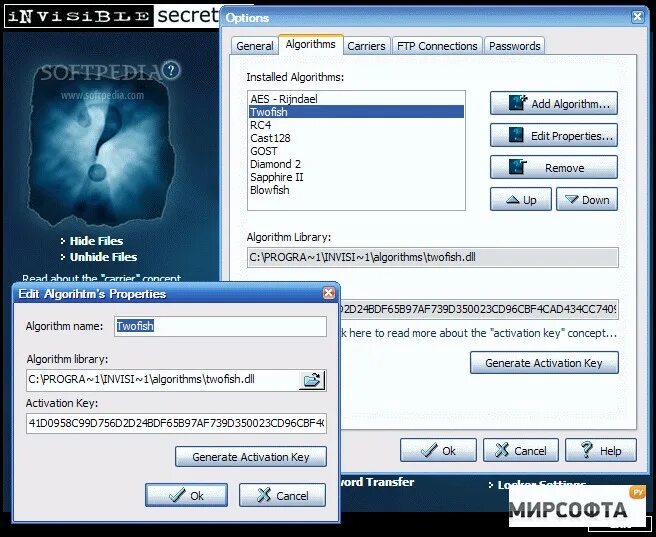Select the Algorithms tab
The width and height of the screenshot is (656, 537).
point(310,44)
